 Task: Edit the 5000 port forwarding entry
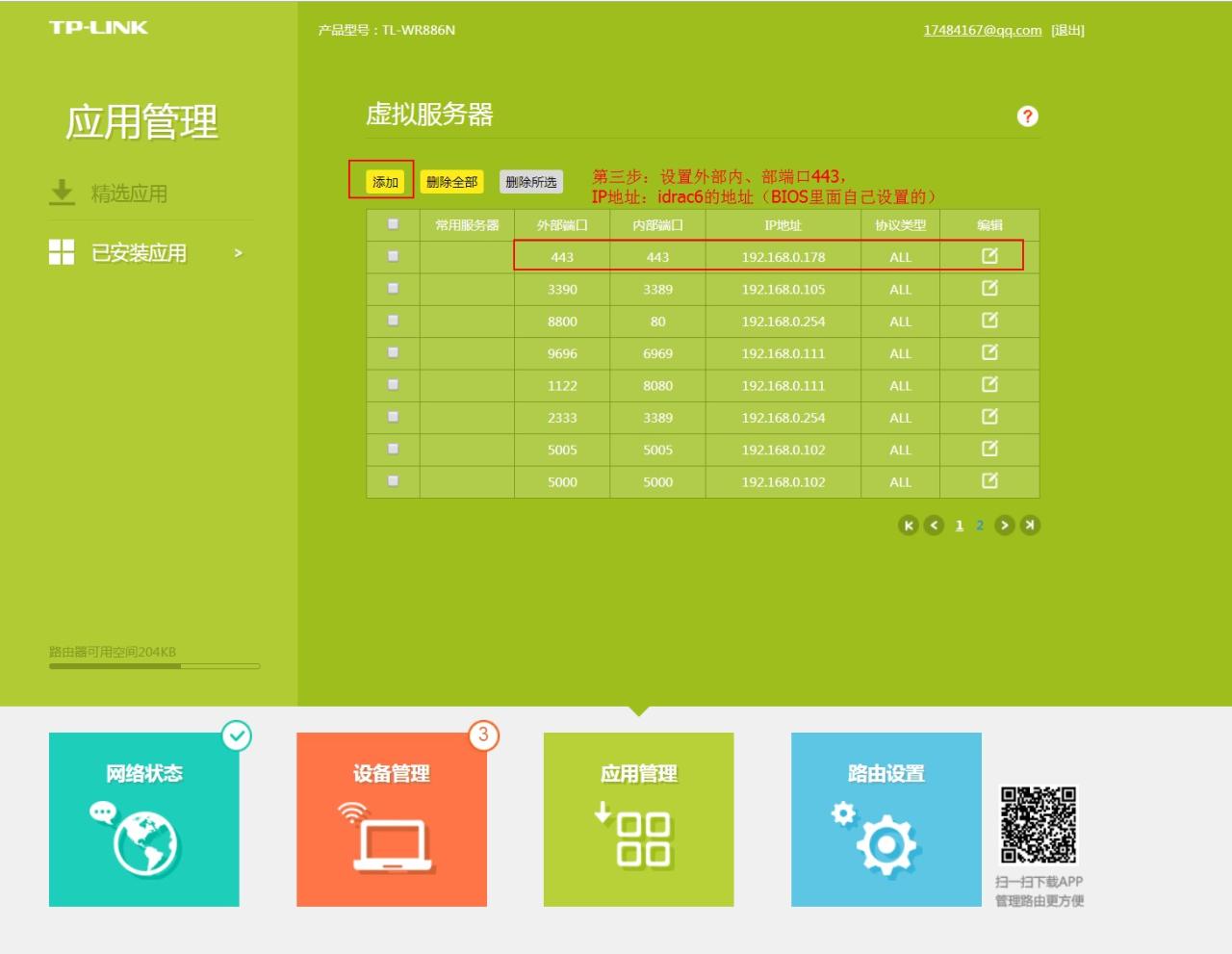click(989, 480)
